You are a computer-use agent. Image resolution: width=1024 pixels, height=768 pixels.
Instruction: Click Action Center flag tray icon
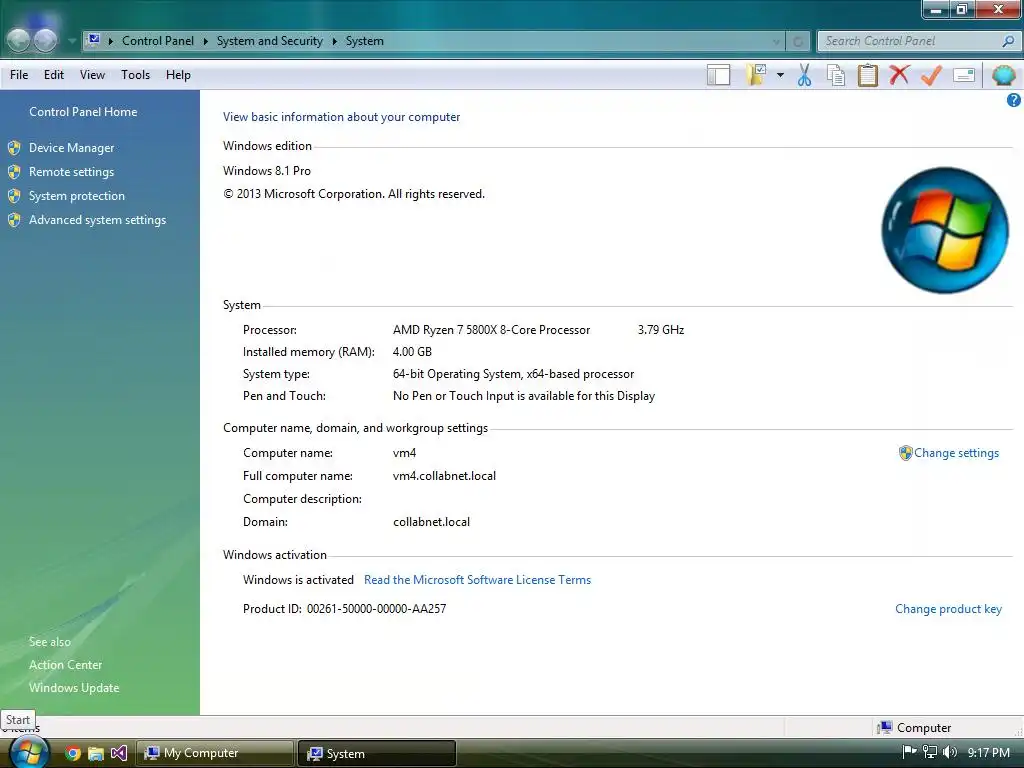pyautogui.click(x=909, y=752)
